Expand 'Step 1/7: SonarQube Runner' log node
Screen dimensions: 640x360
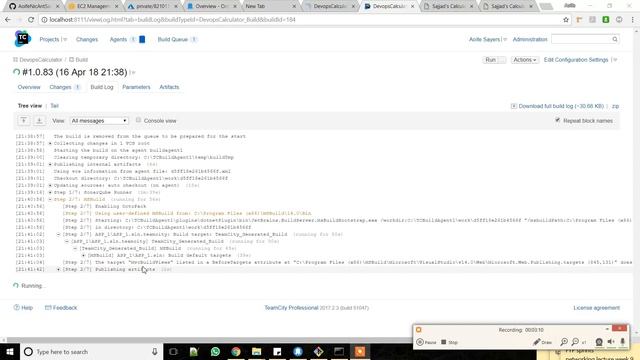coord(50,192)
